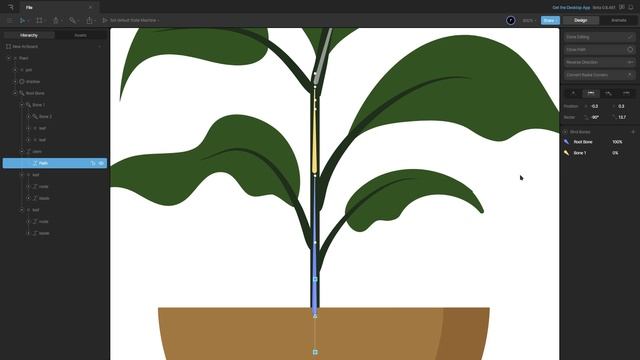
Task: Edit Bone 1 0% weight
Action: click(615, 153)
